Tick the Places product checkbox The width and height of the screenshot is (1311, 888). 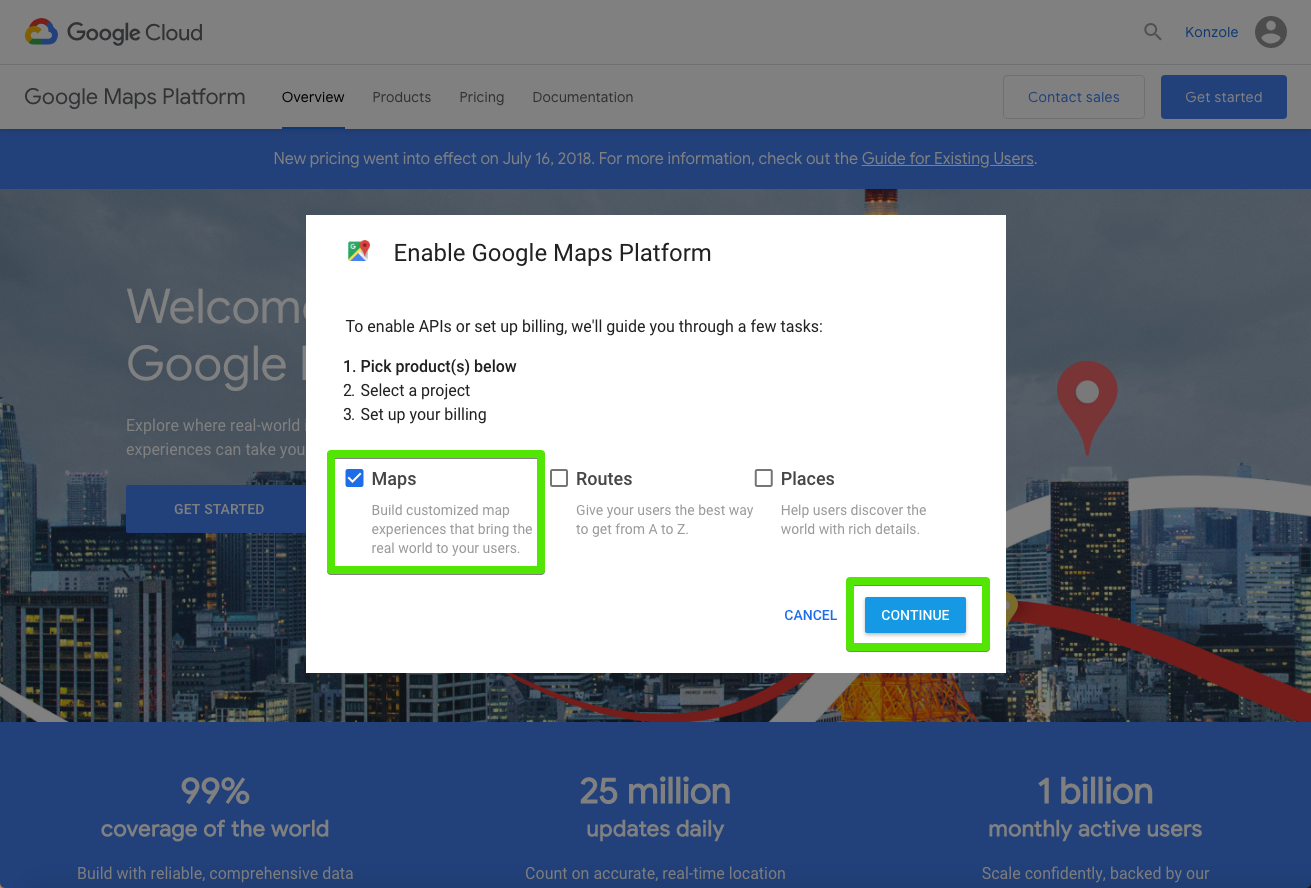(764, 478)
